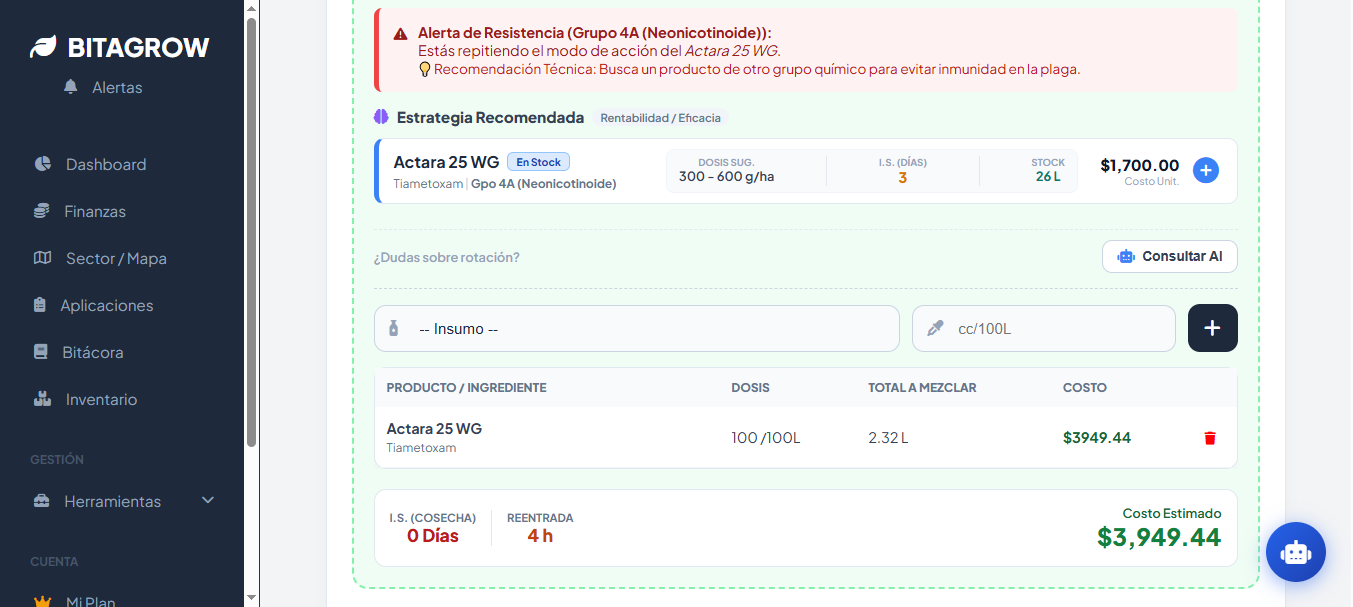1353x607 pixels.
Task: Click the Bitácora book icon
Action: 41,352
